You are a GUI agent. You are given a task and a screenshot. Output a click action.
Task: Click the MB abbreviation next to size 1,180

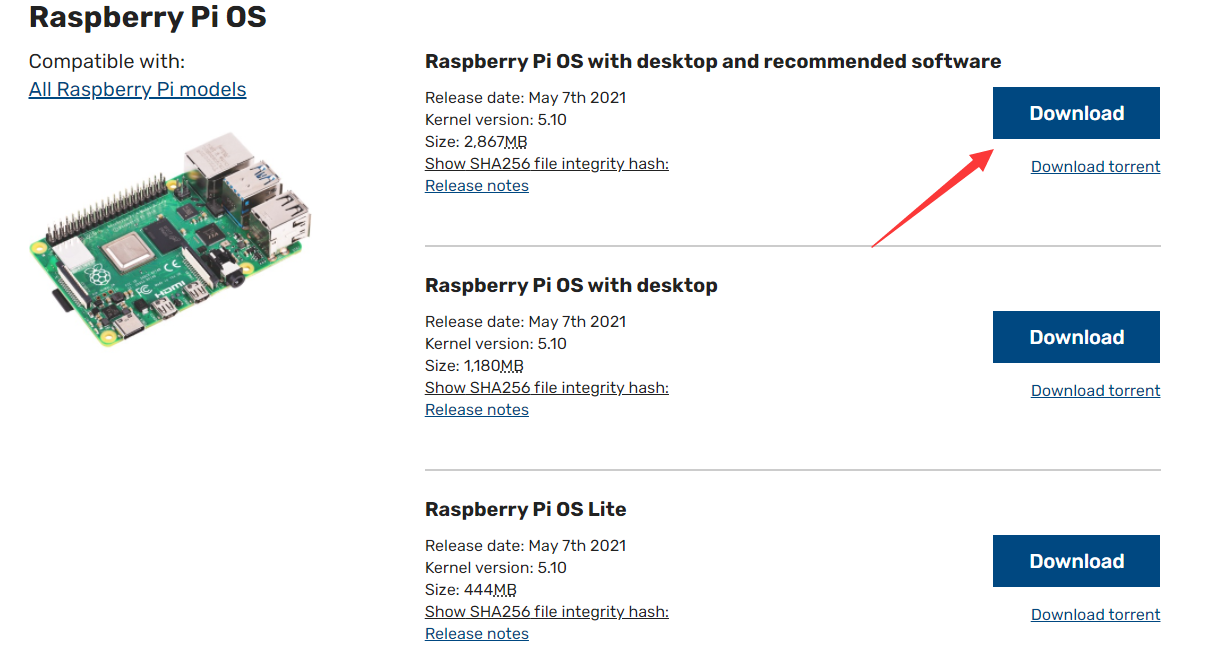[x=511, y=366]
